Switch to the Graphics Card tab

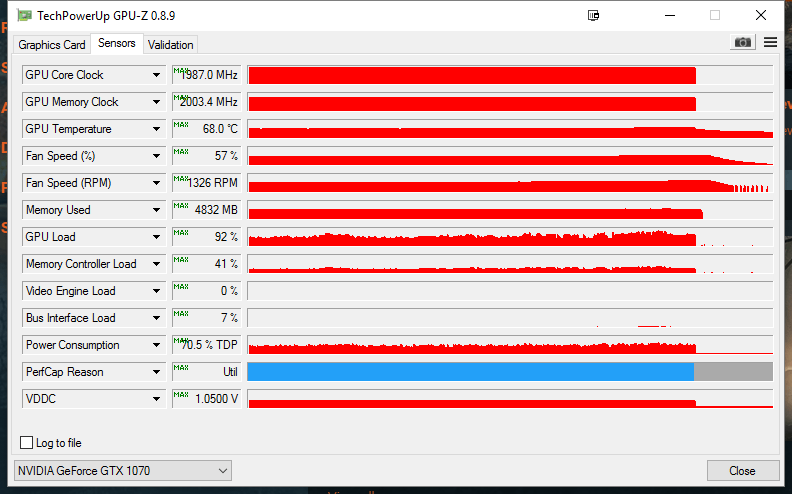coord(52,44)
